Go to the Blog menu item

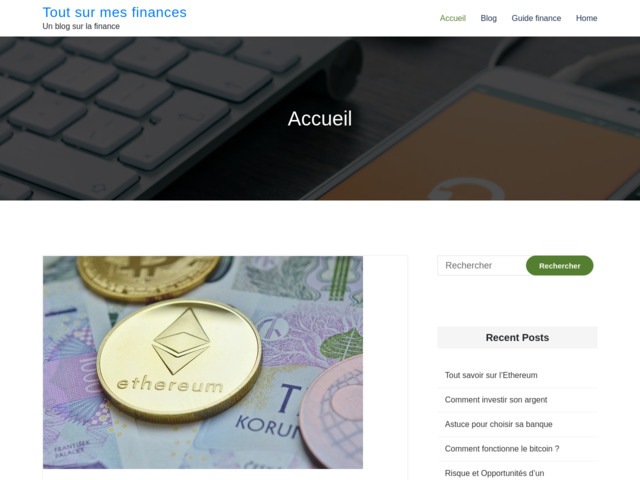(489, 18)
